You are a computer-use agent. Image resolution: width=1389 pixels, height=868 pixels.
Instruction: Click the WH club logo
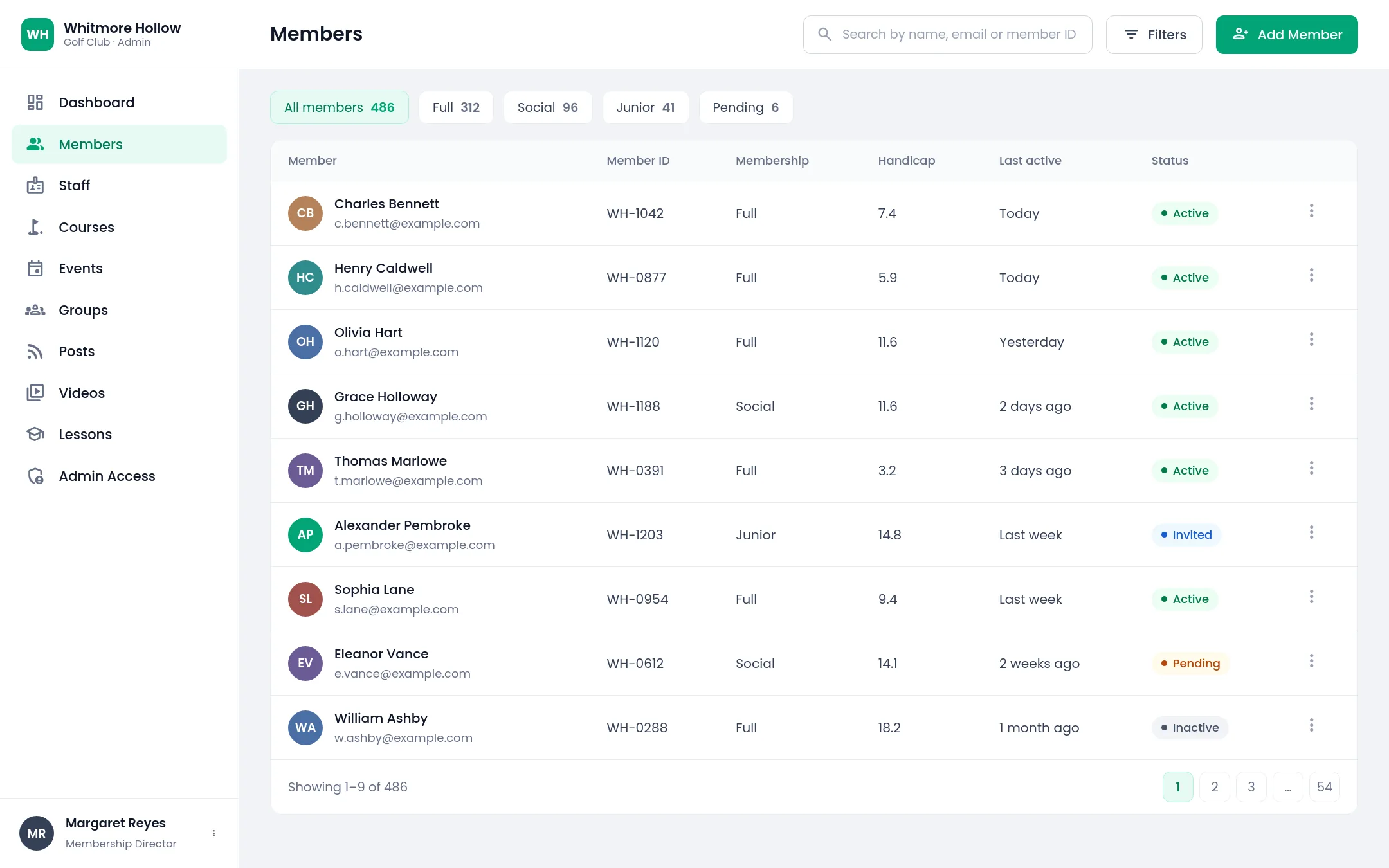[37, 34]
